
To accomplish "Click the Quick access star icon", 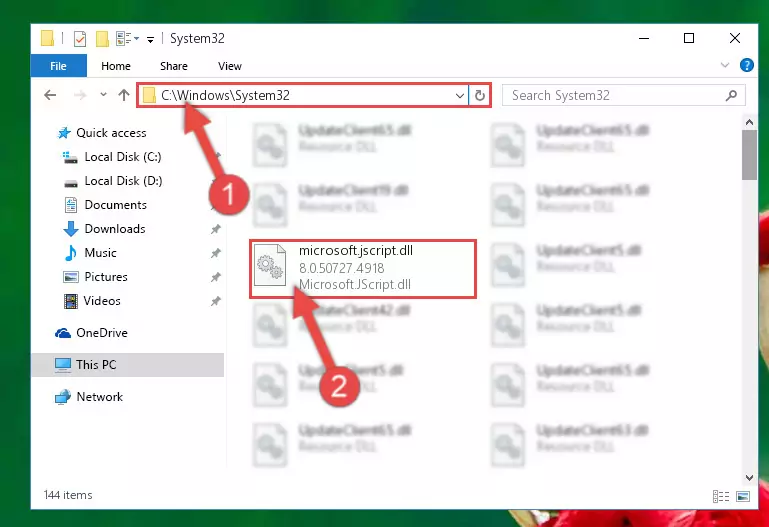I will [64, 133].
